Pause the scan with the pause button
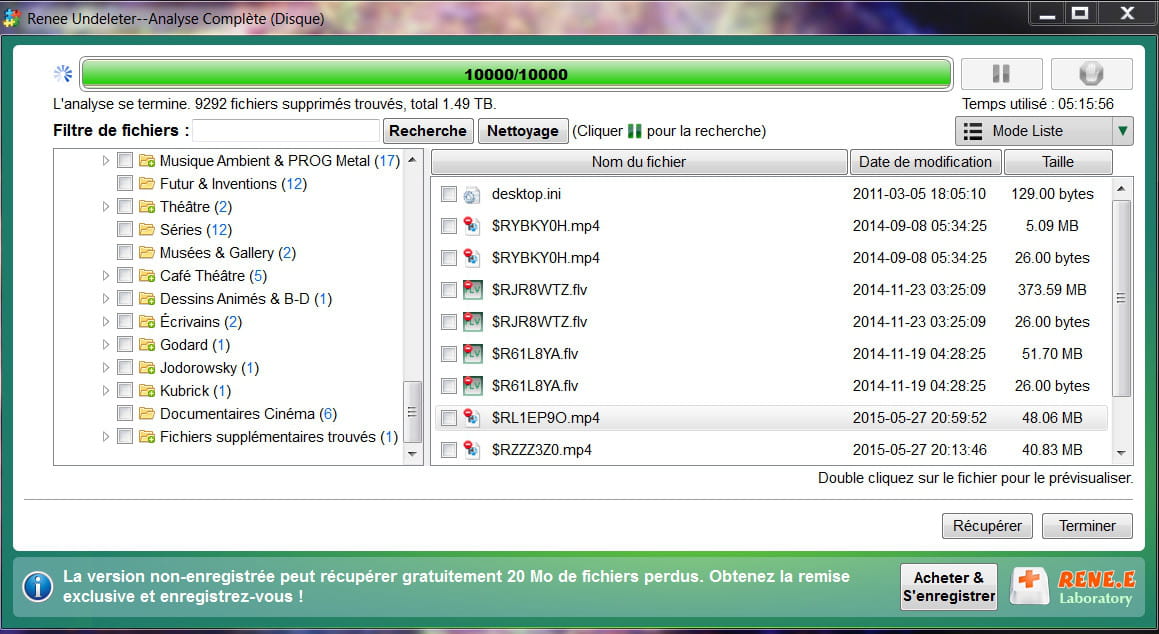The image size is (1159, 634). (x=1001, y=74)
